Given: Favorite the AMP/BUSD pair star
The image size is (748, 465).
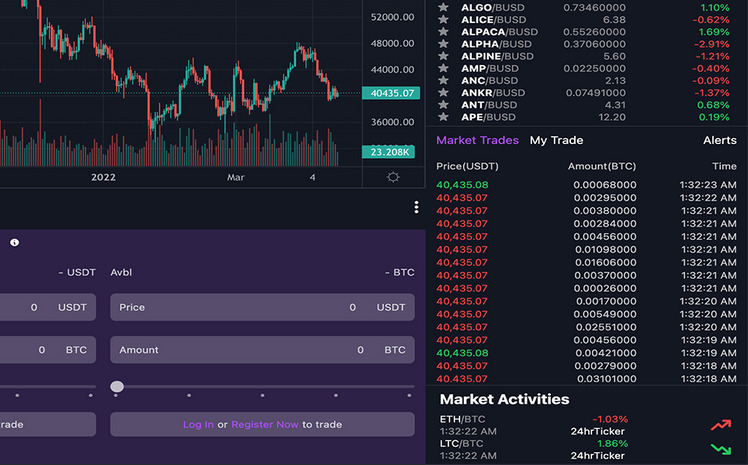Looking at the screenshot, I should [443, 68].
